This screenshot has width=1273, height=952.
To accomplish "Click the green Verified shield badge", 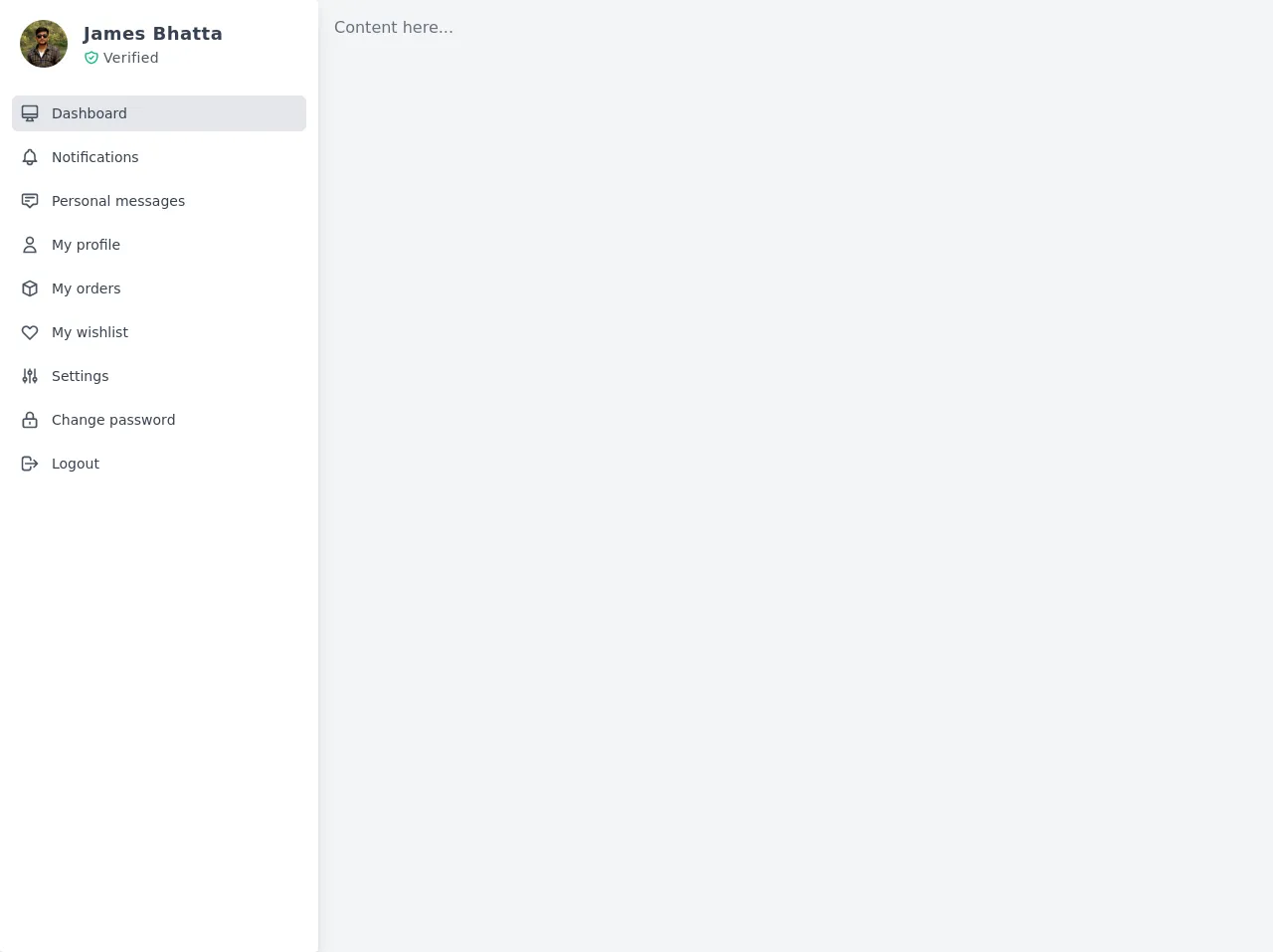I will pos(91,58).
